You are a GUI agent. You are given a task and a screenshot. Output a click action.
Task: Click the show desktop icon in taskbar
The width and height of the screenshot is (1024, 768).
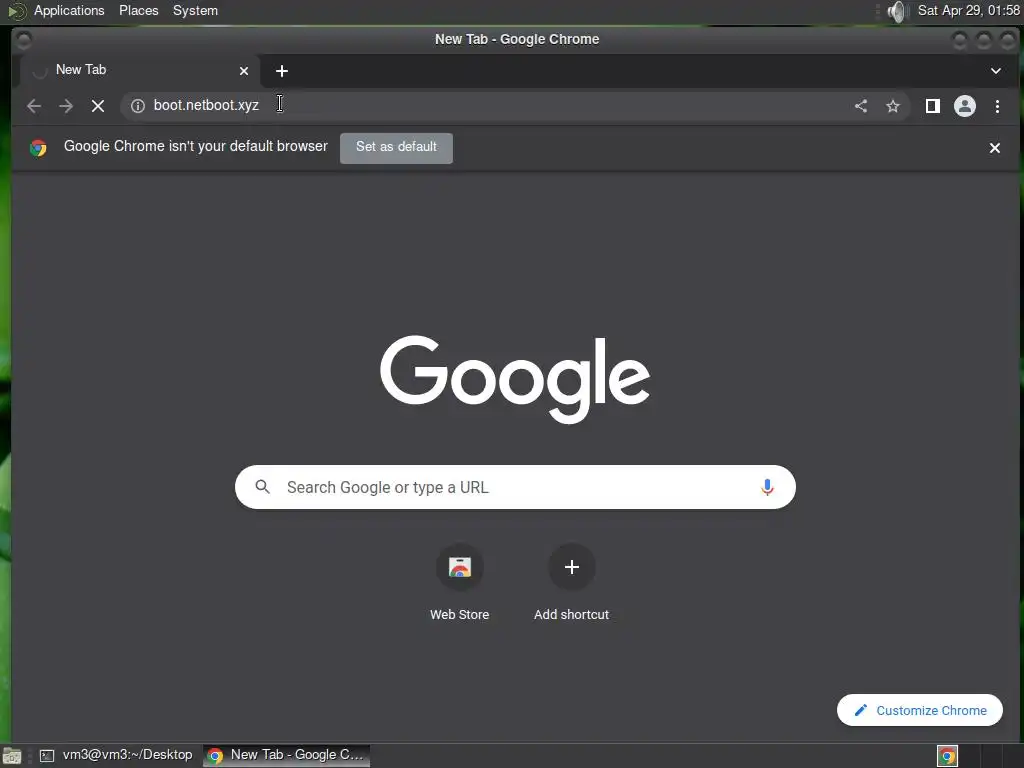pyautogui.click(x=12, y=756)
